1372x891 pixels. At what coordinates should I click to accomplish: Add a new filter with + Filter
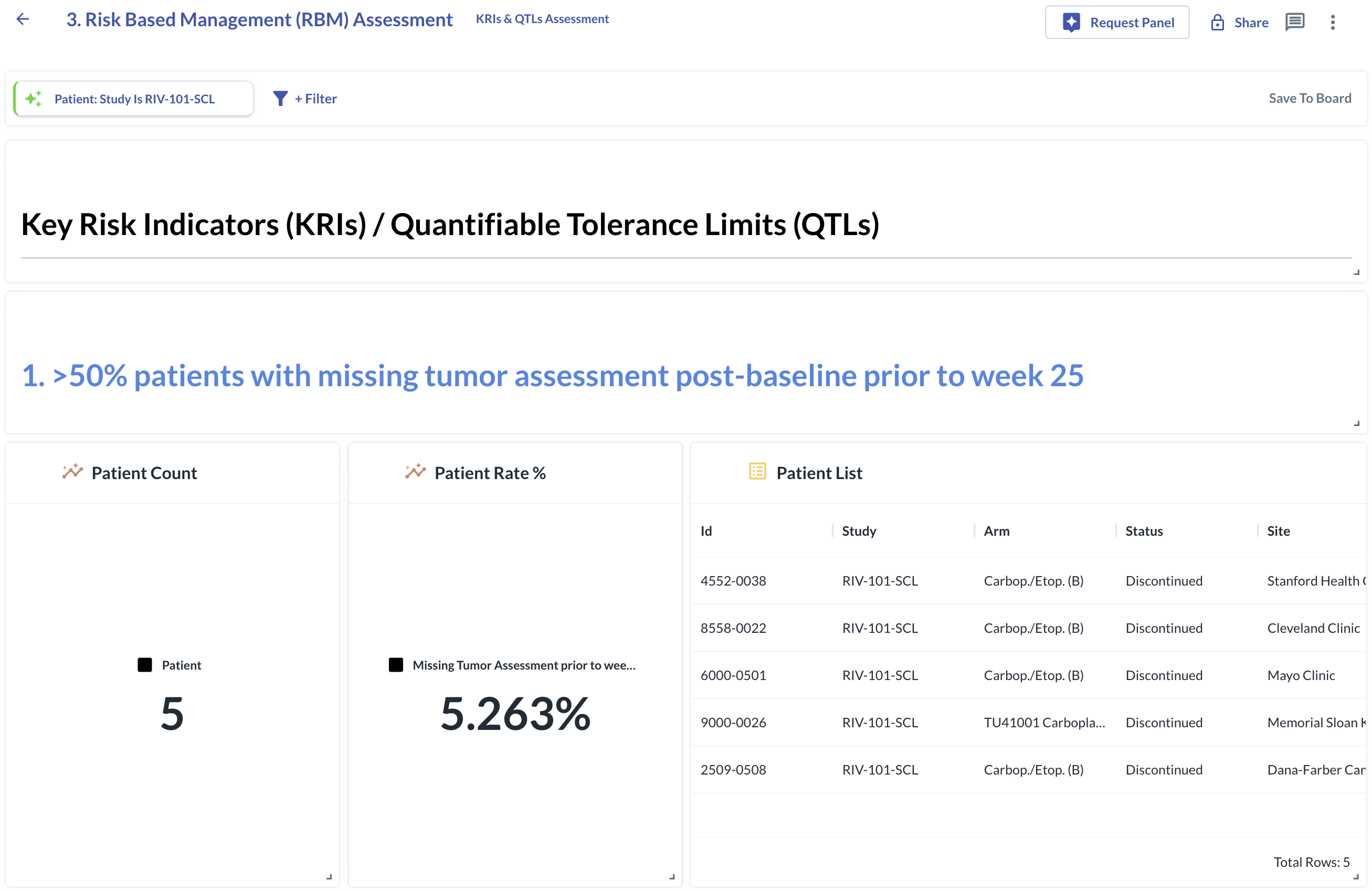[315, 99]
